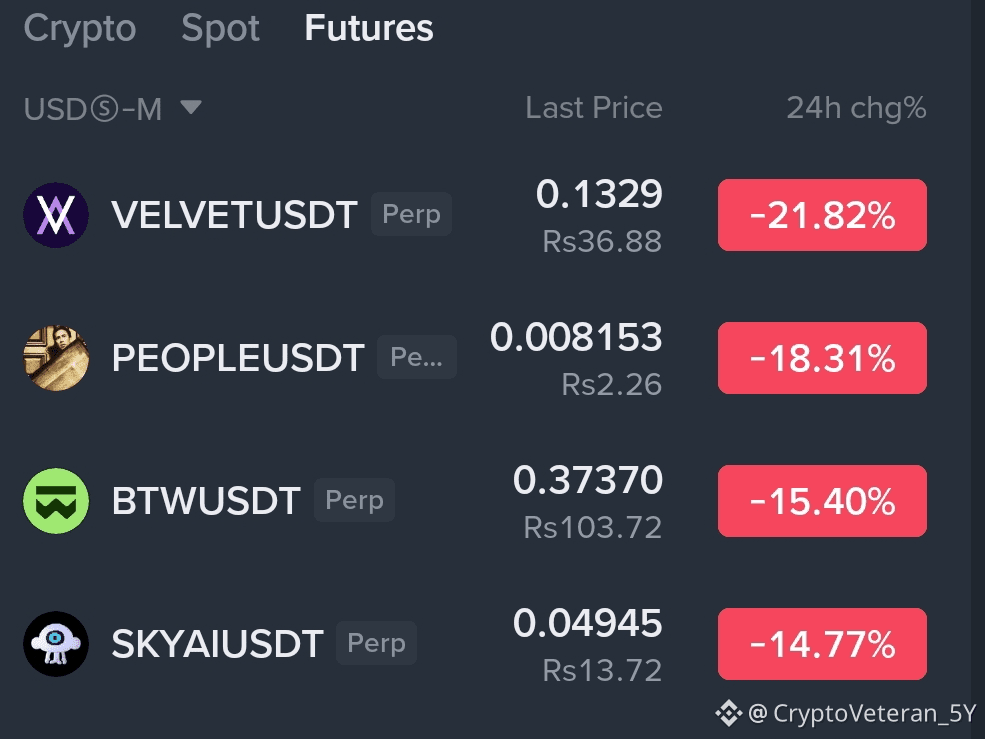985x739 pixels.
Task: Switch to the Spot tab
Action: click(220, 28)
